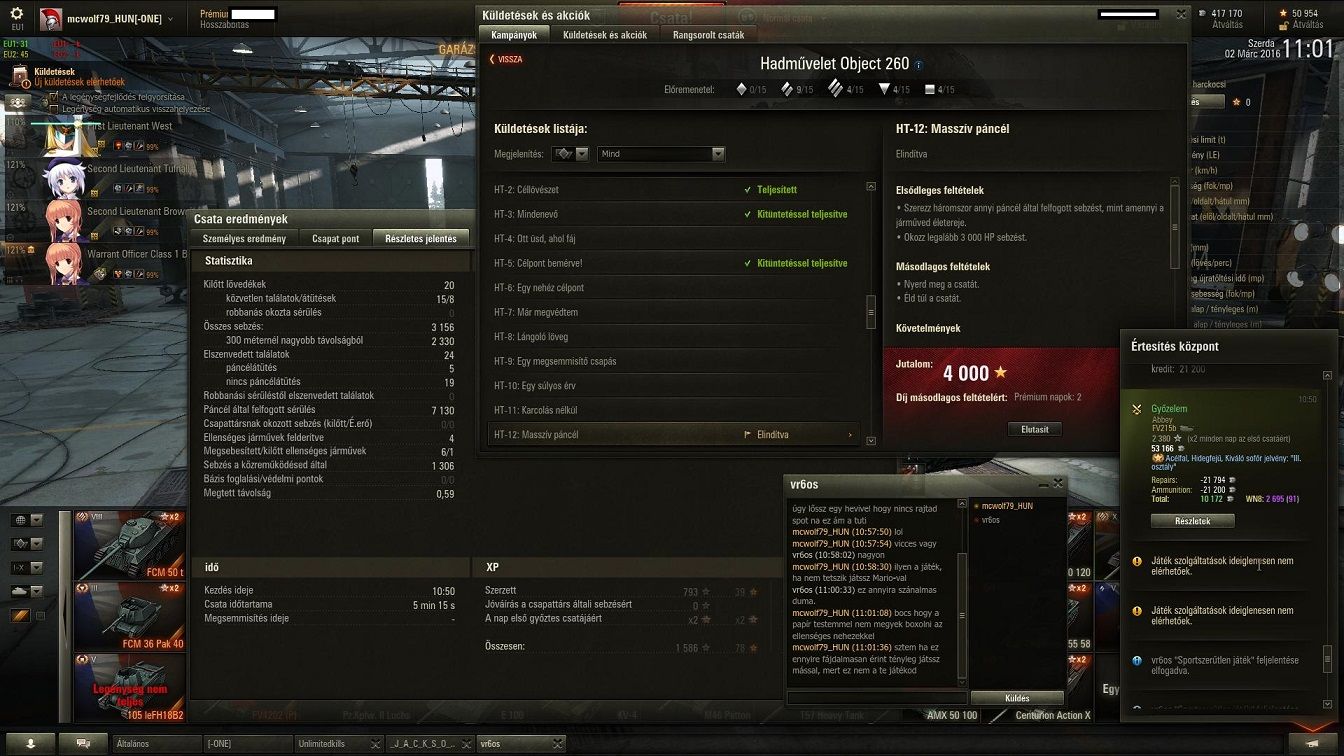Minimize the vr6os chat window
This screenshot has width=1344, height=756.
coord(1043,484)
